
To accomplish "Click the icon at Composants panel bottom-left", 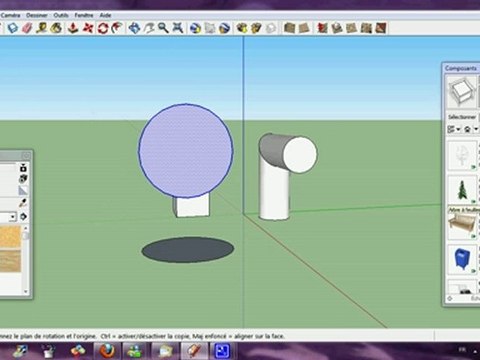I will tap(450, 299).
